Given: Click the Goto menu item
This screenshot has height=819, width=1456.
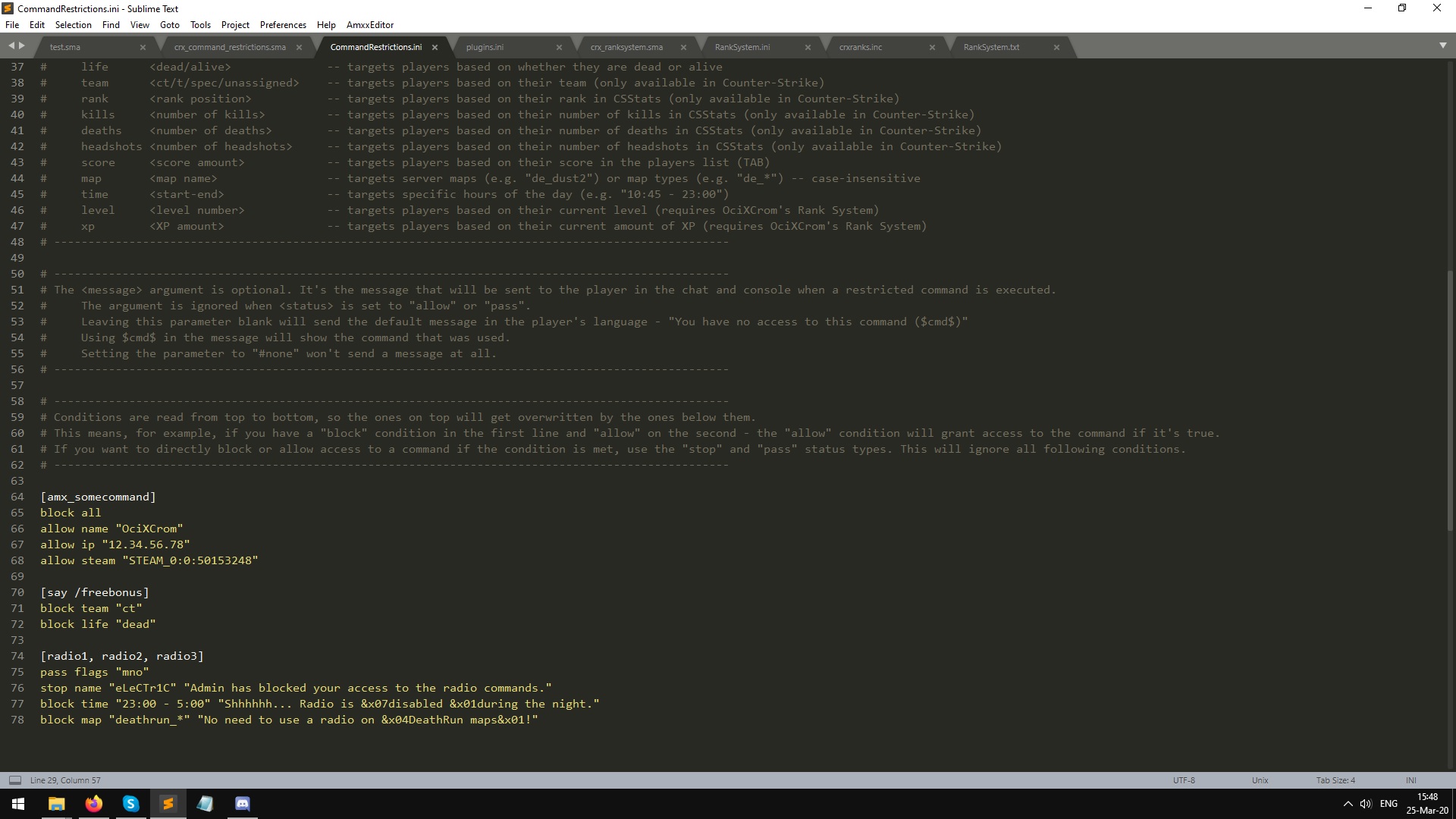Looking at the screenshot, I should point(169,24).
